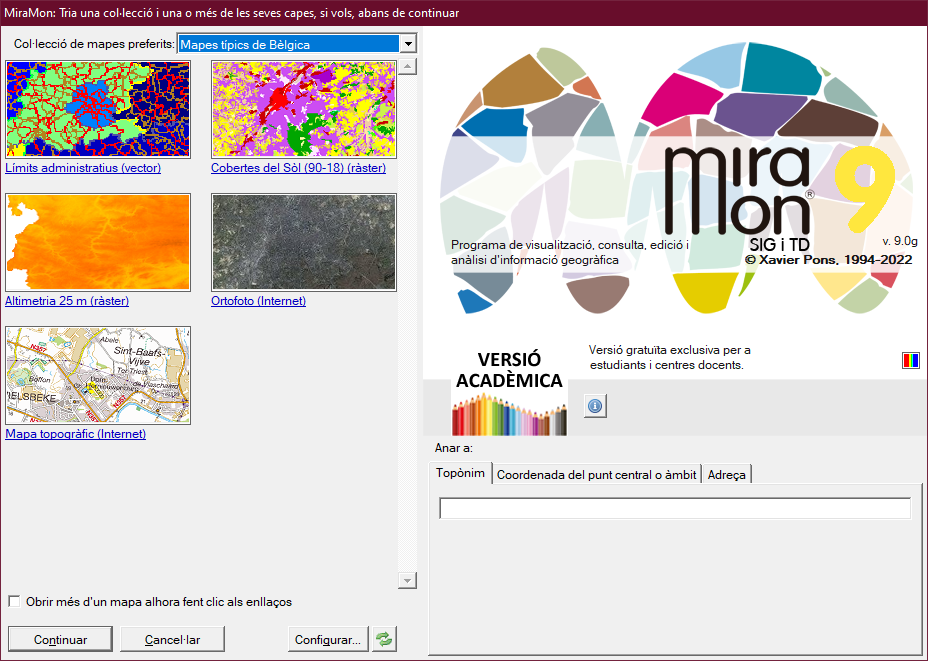Open the Mapa topogràfic (Internet) link
This screenshot has height=661, width=928.
pos(76,434)
